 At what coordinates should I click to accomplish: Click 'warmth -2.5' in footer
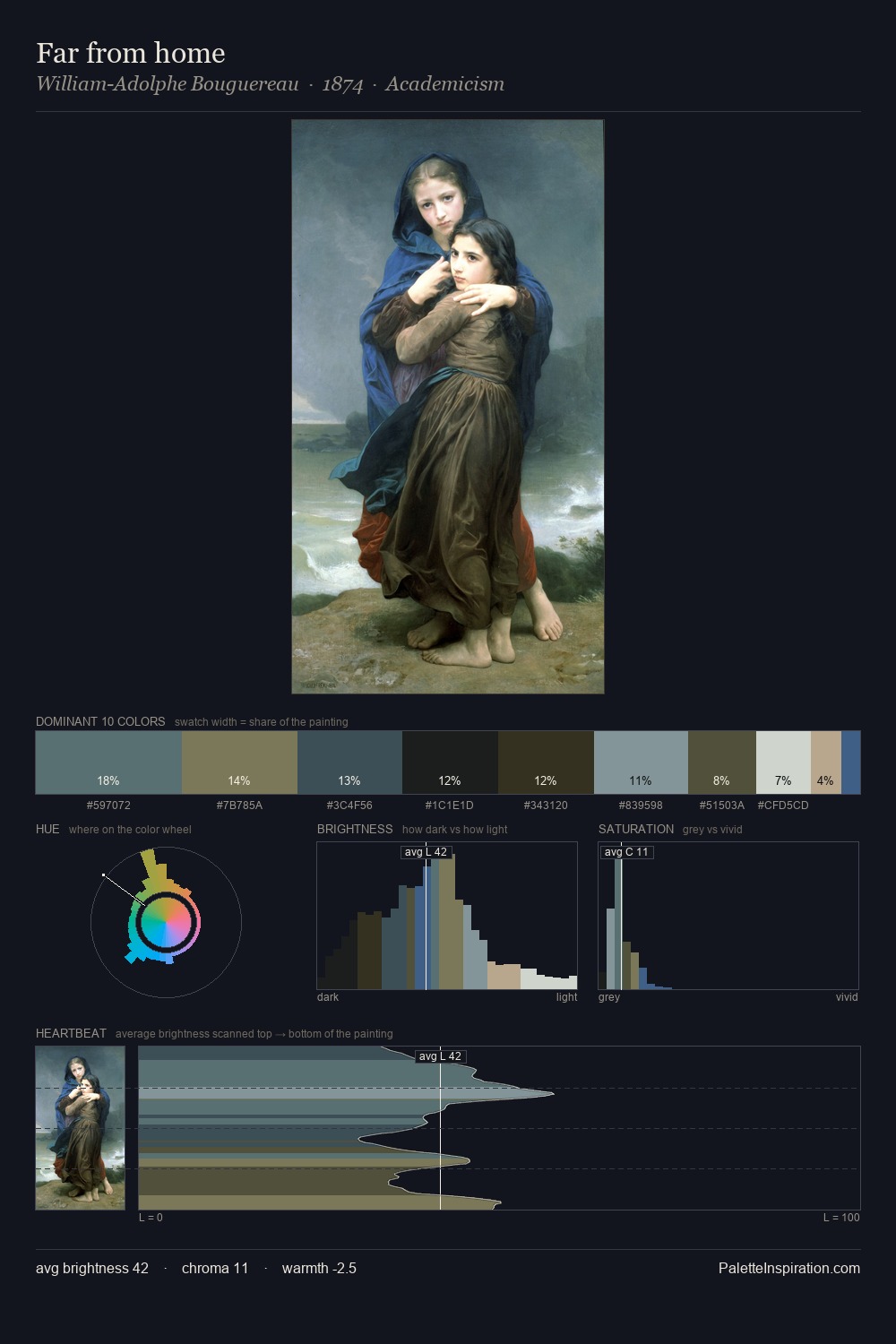(x=319, y=1268)
